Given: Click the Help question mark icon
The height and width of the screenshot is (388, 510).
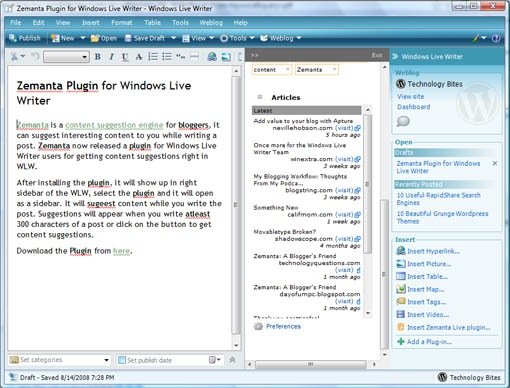Looking at the screenshot, I should click(496, 38).
